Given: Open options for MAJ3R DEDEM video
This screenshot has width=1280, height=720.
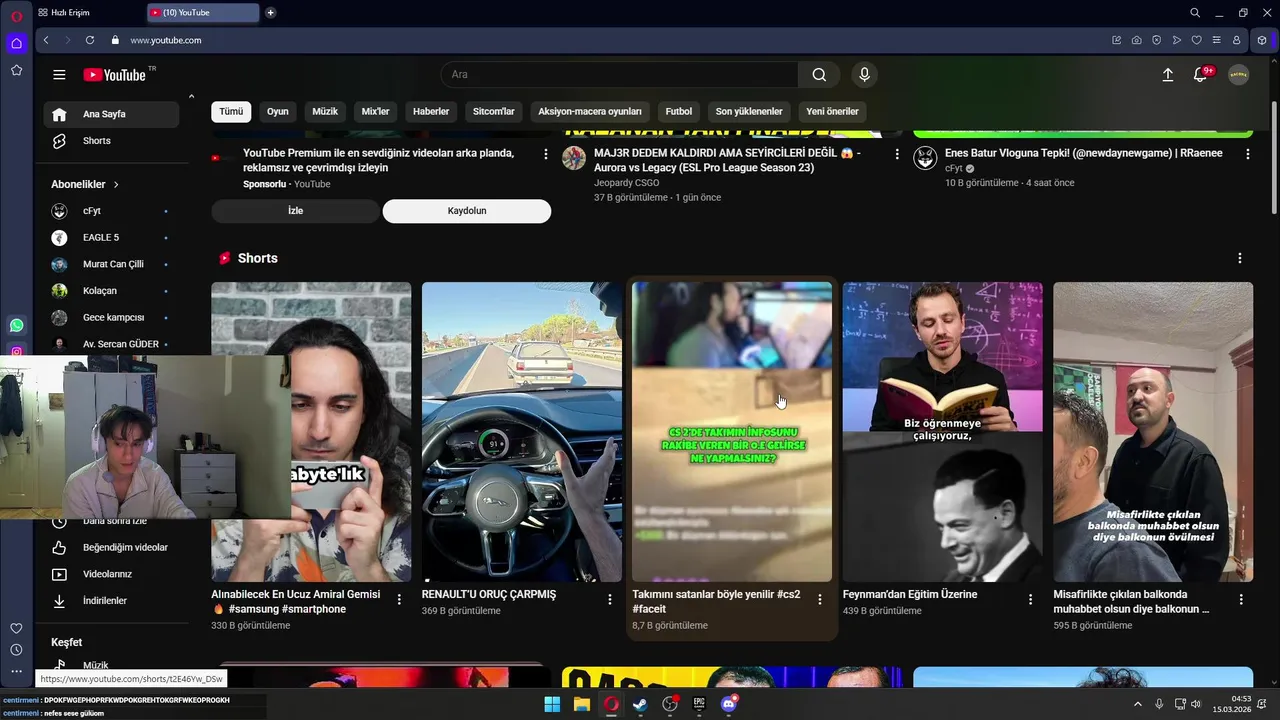Looking at the screenshot, I should pos(897,154).
